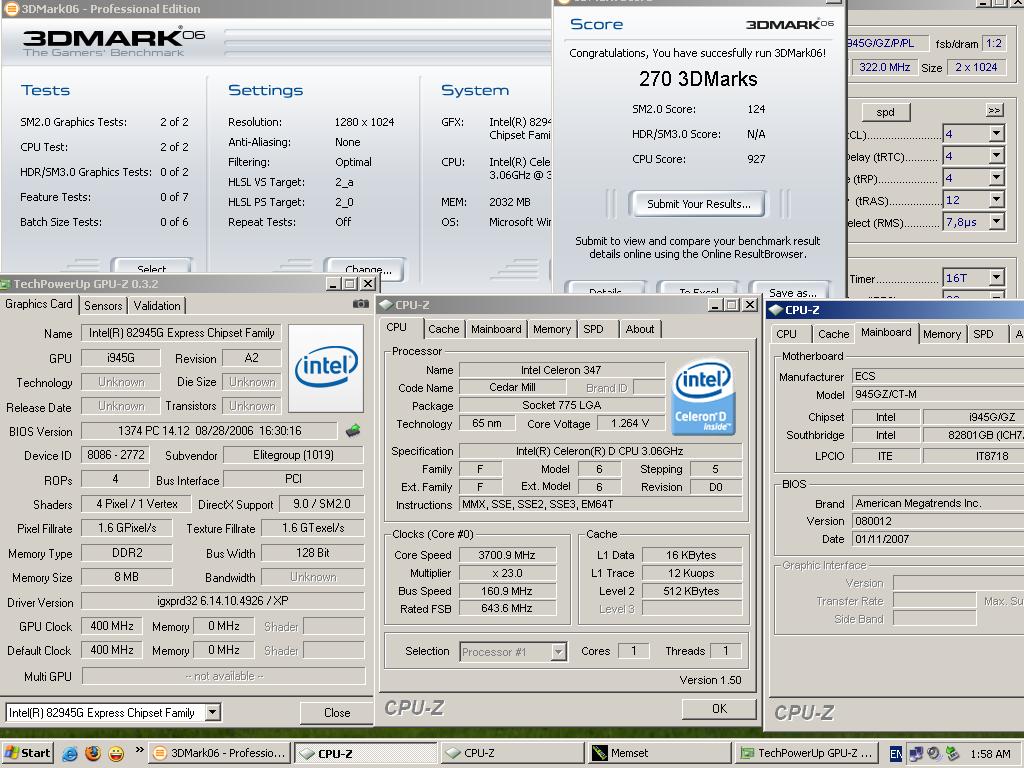Viewport: 1024px width, 768px height.
Task: Click the fsb/dram 1:2 field in Memset
Action: (994, 44)
